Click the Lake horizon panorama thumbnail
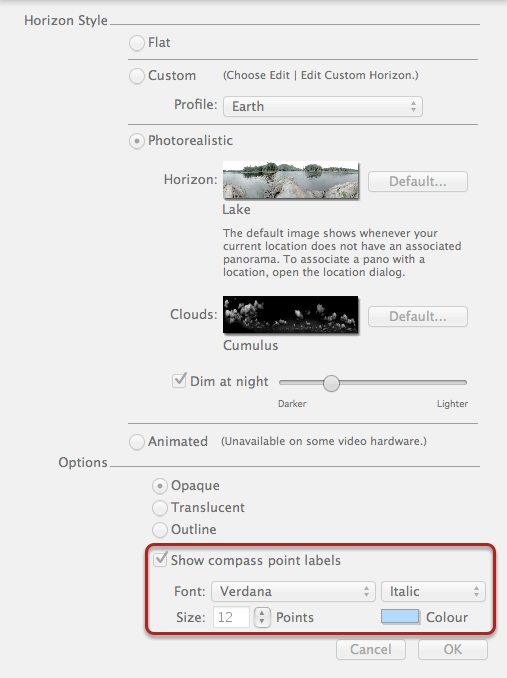The image size is (507, 678). [290, 180]
